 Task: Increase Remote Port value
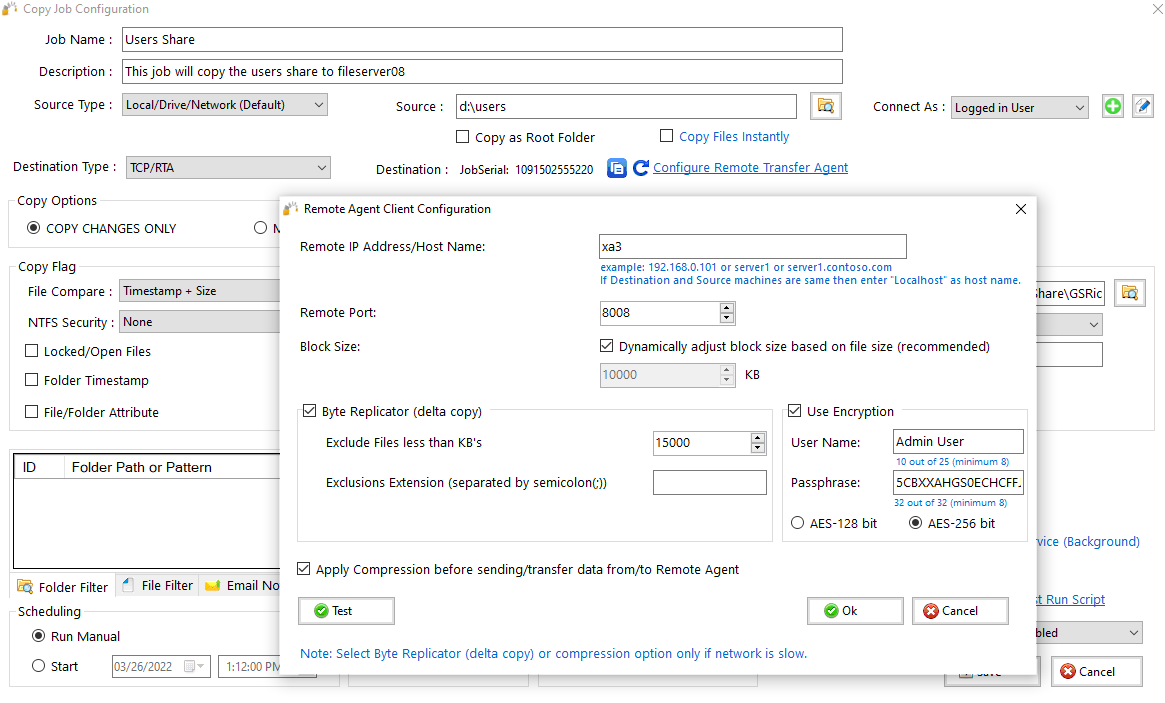tap(727, 308)
